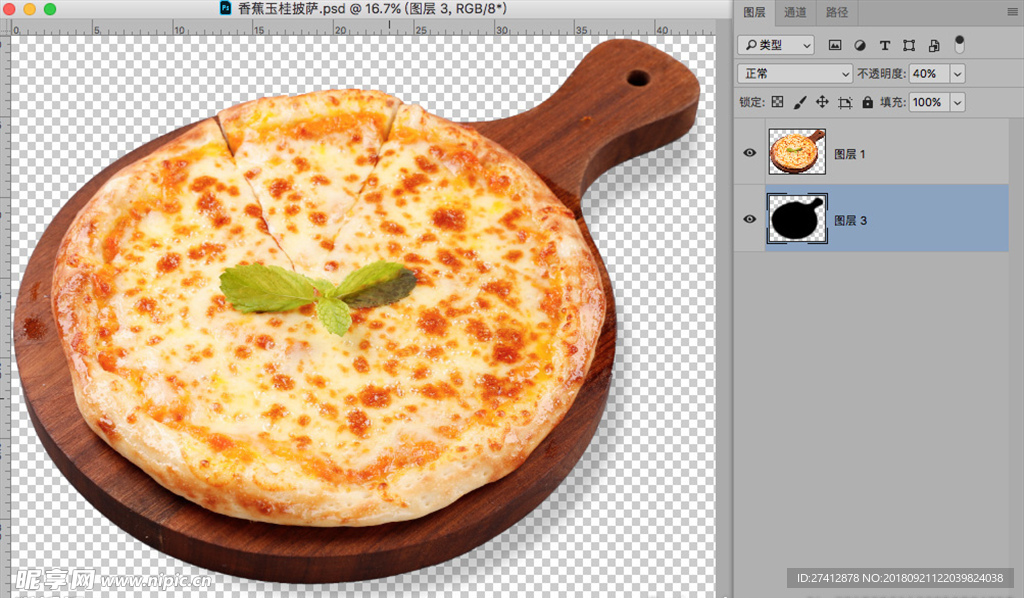Switch to the 通道 tab
Screen dimensions: 1024x598
click(795, 12)
